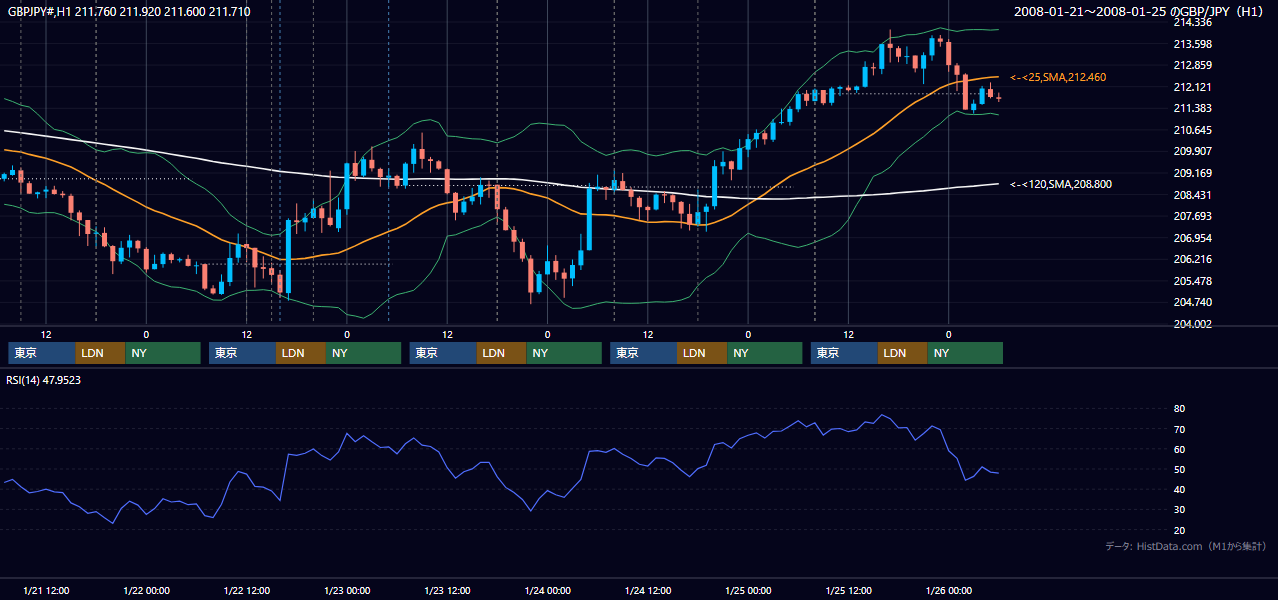This screenshot has height=600, width=1278.
Task: Click the 1/21 12:00 time axis label
Action: click(x=46, y=590)
